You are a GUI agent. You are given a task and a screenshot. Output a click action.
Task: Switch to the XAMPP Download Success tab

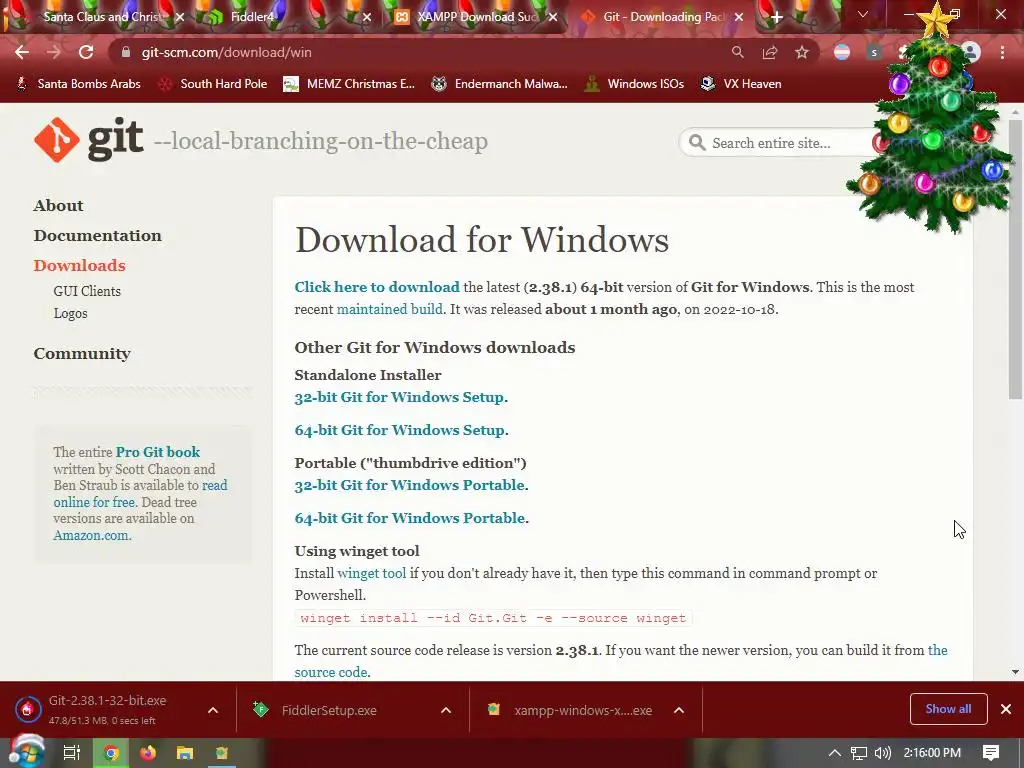click(477, 17)
